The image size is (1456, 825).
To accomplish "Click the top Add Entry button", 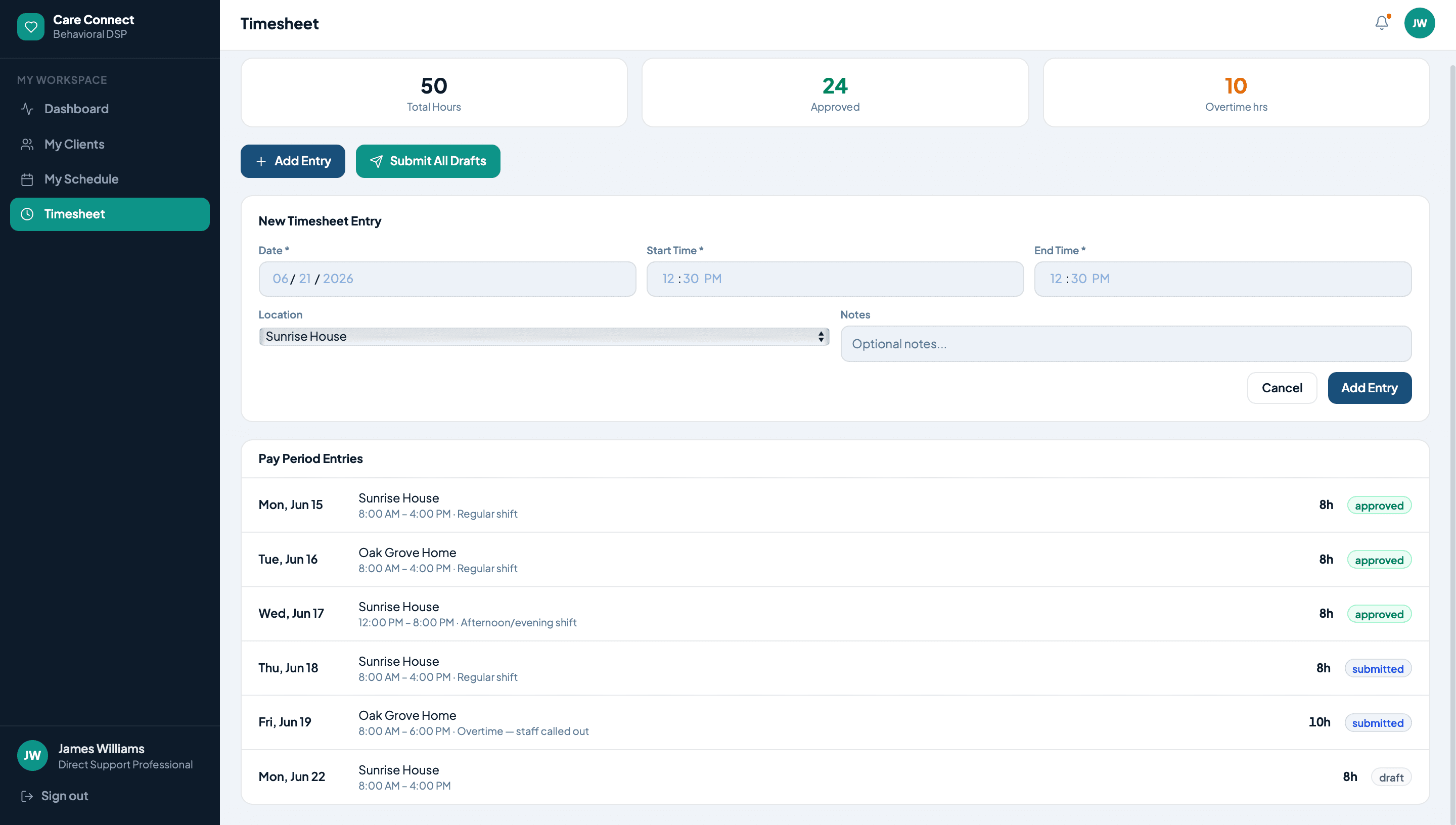I will (293, 161).
